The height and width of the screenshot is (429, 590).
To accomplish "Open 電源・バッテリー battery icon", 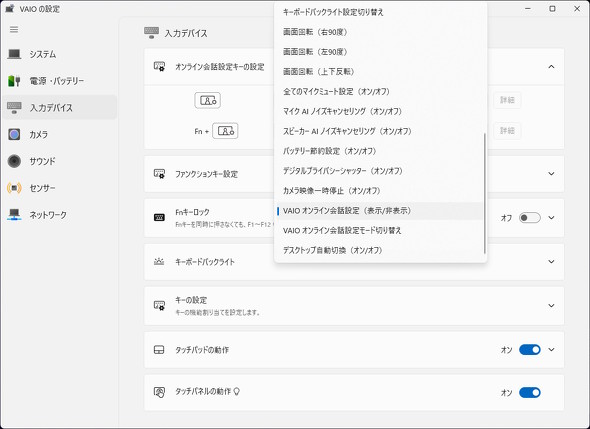I will [14, 81].
